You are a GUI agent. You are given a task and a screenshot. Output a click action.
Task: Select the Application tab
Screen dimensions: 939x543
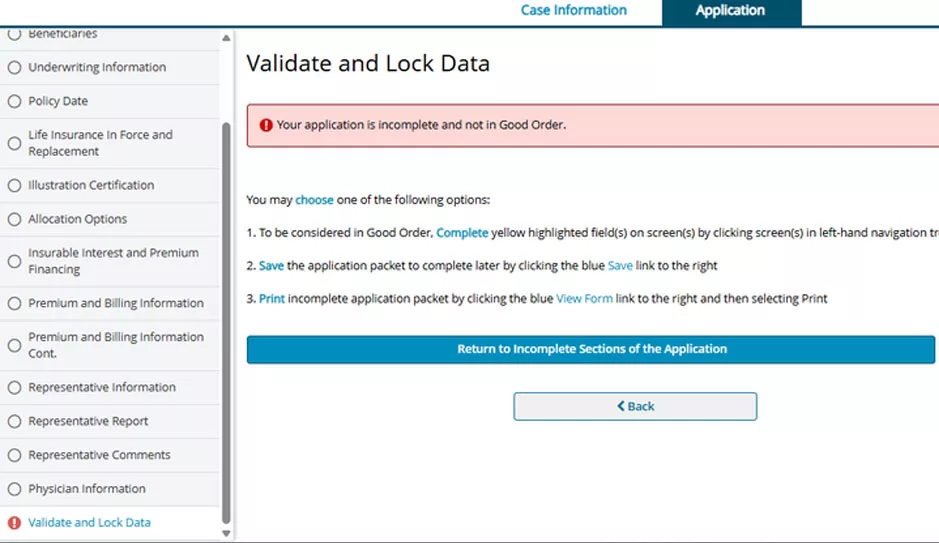point(730,11)
